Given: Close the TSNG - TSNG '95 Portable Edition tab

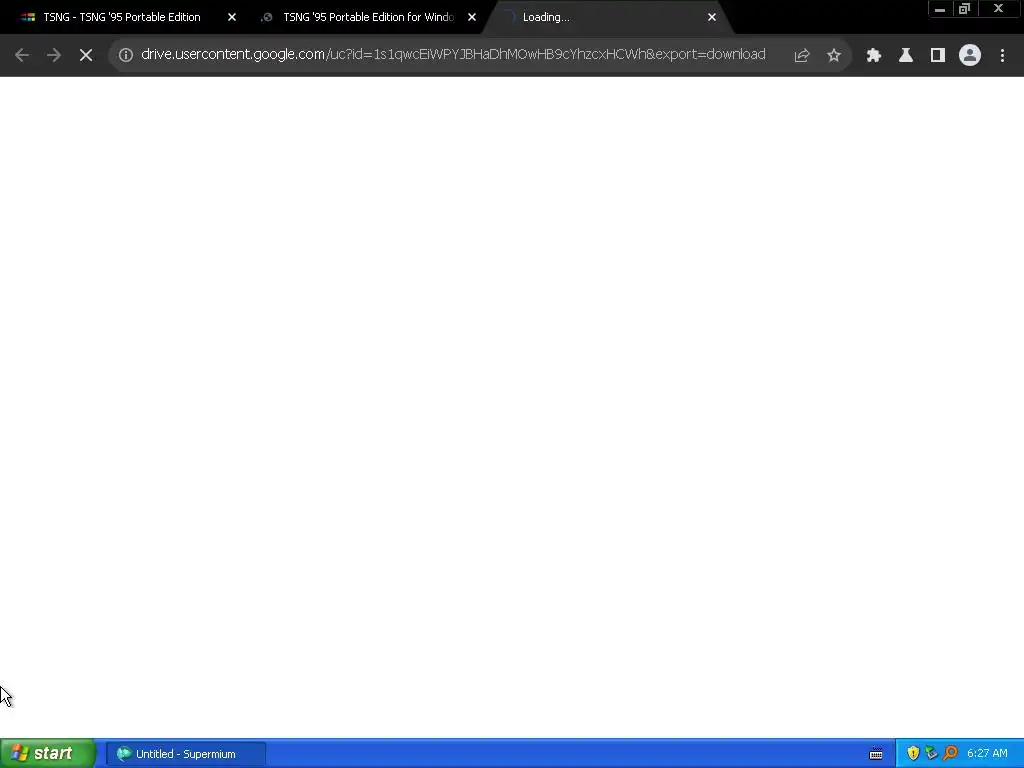Looking at the screenshot, I should pos(232,18).
